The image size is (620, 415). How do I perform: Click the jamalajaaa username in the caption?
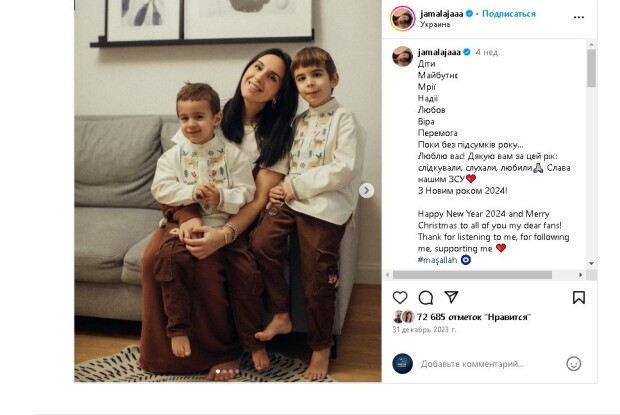[x=439, y=52]
